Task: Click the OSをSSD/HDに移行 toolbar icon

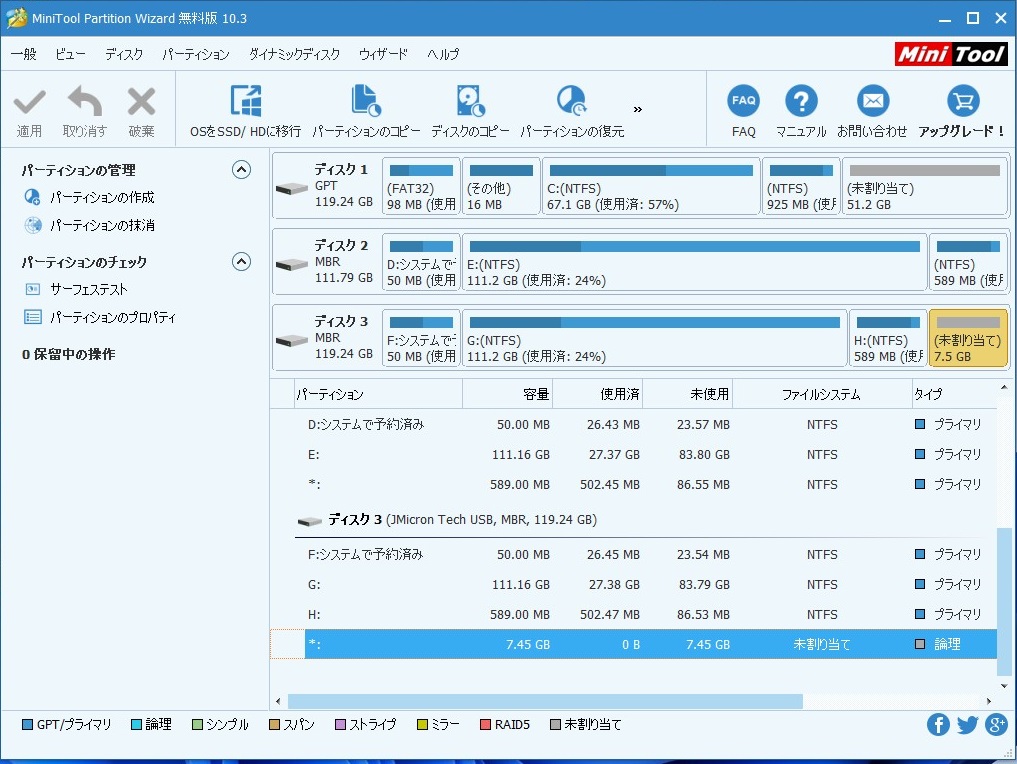Action: (x=245, y=102)
